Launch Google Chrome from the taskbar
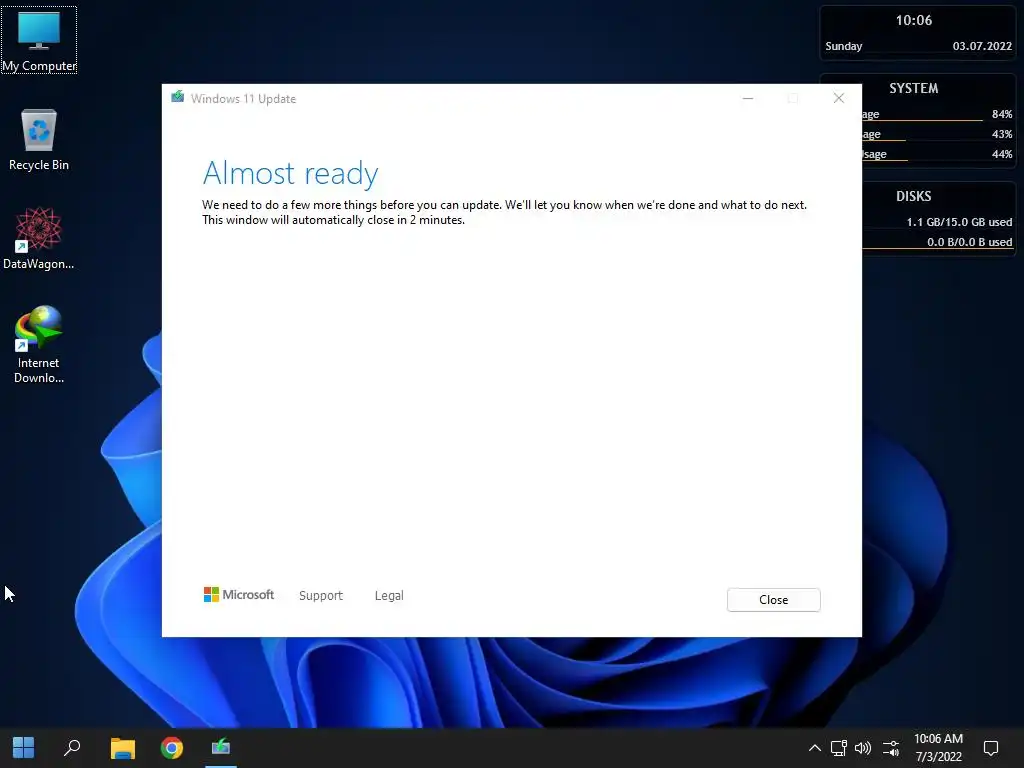 (x=172, y=748)
